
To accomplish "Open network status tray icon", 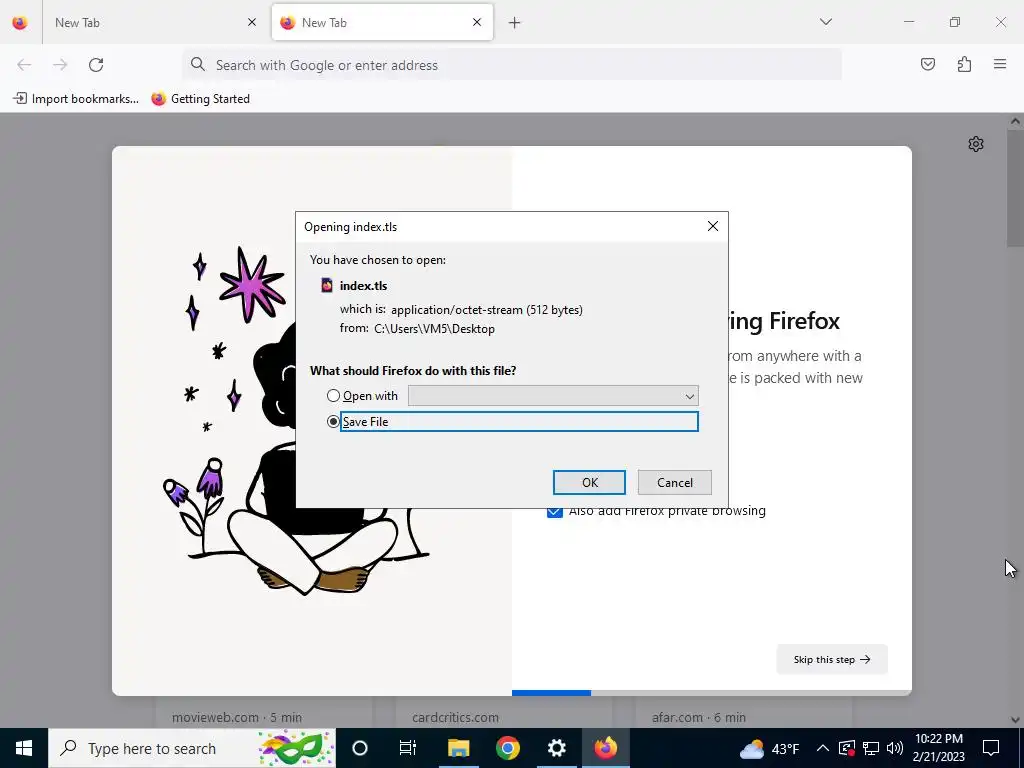I will click(871, 748).
